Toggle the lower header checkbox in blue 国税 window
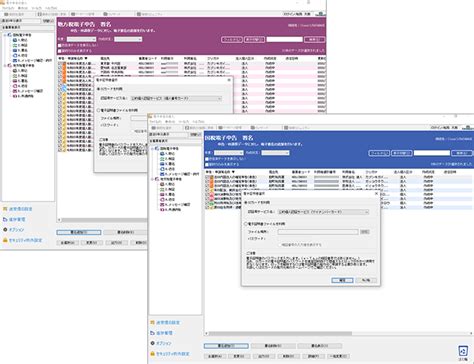 point(207,164)
